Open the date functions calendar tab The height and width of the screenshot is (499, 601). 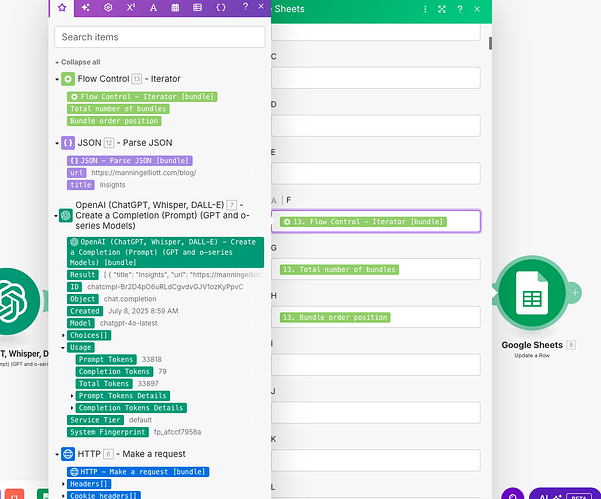coord(175,8)
